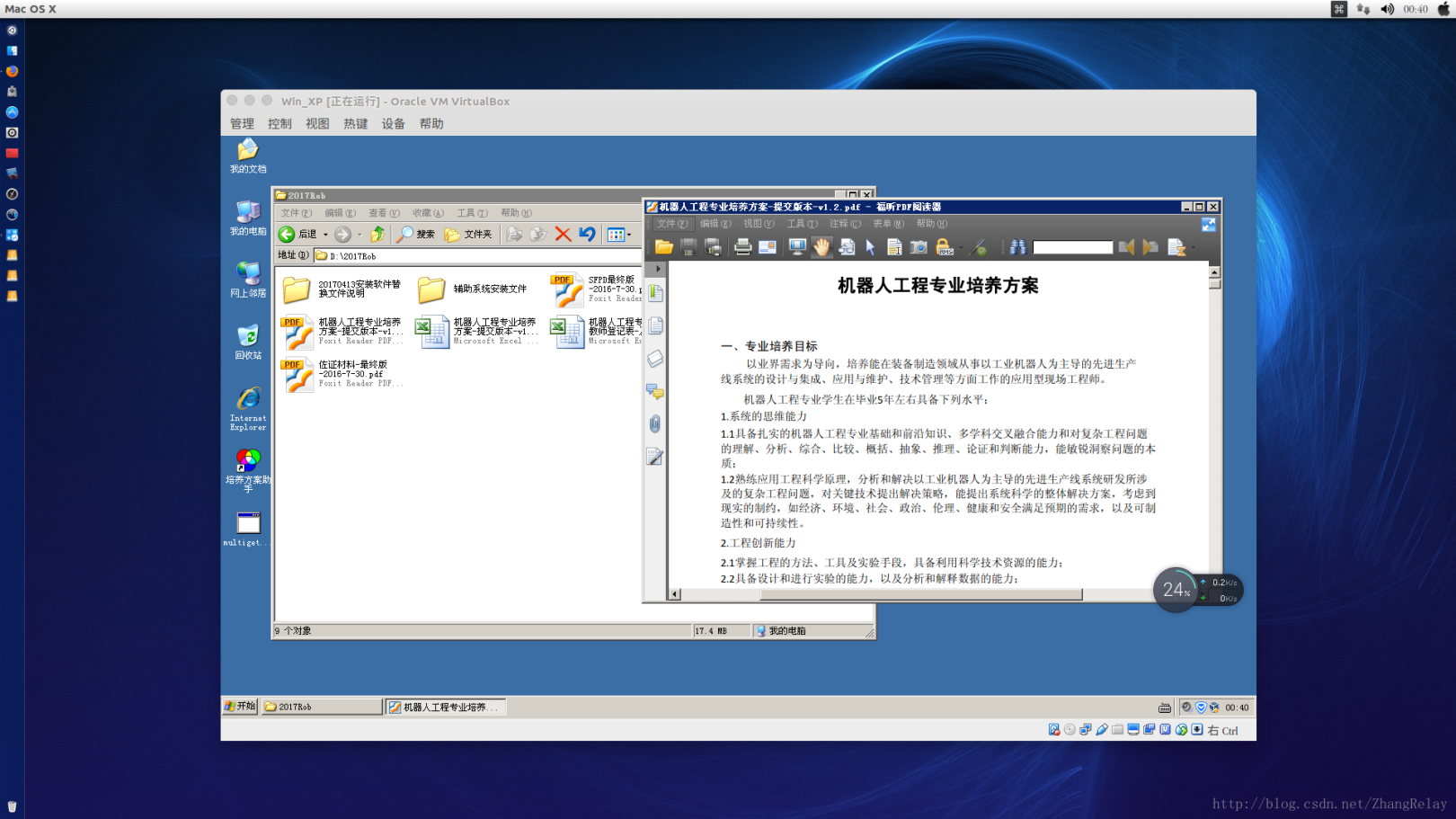Open the Pages panel in Foxit sidebar
This screenshot has height=819, width=1456.
[656, 325]
